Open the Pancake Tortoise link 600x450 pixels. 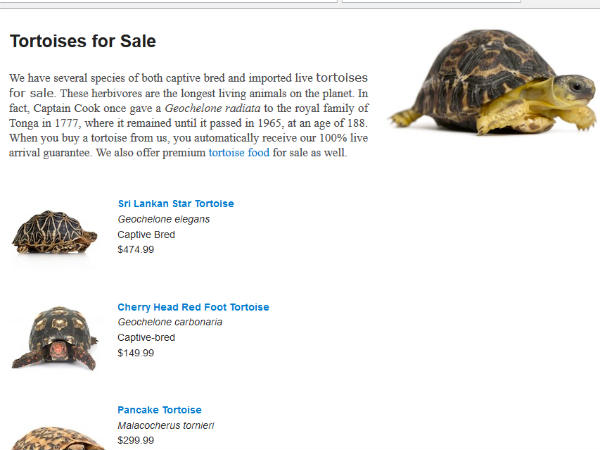159,410
